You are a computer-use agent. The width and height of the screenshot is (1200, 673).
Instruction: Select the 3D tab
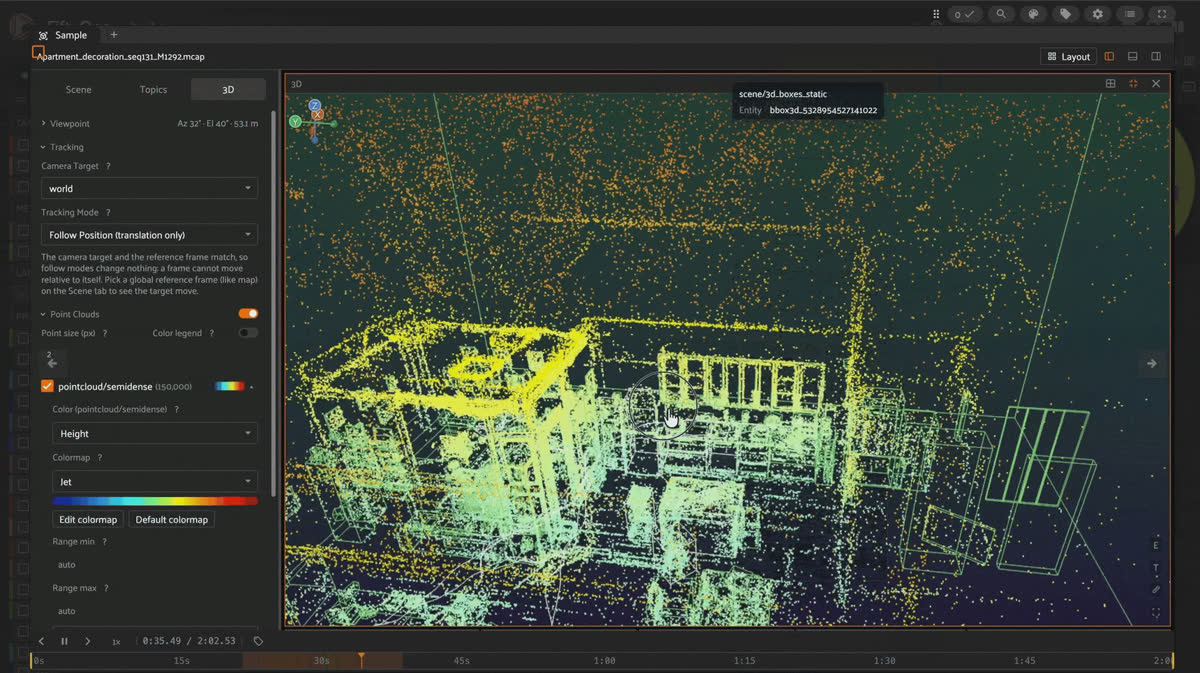228,90
